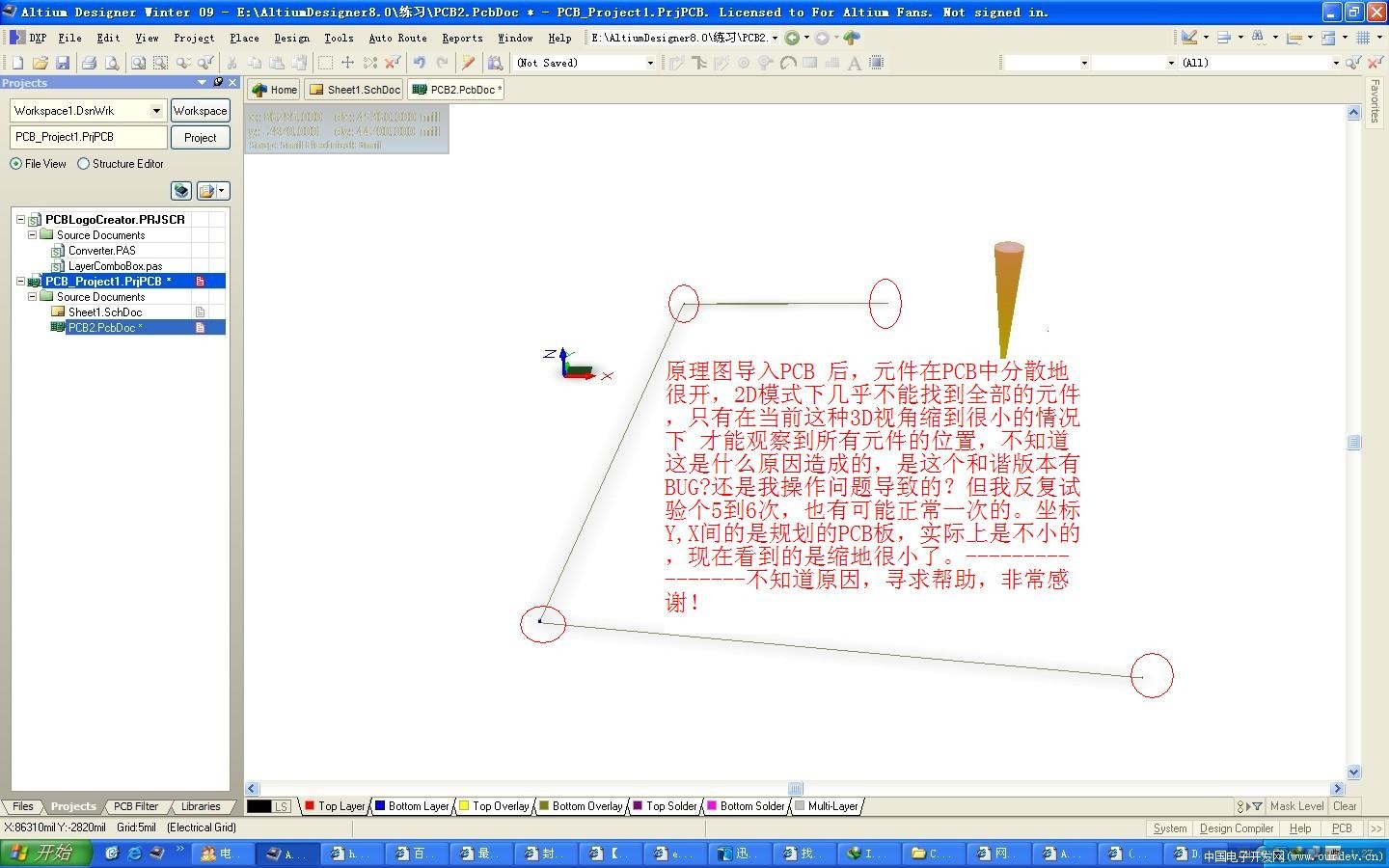
Task: Switch to the Bottom Layer tab
Action: (x=413, y=806)
